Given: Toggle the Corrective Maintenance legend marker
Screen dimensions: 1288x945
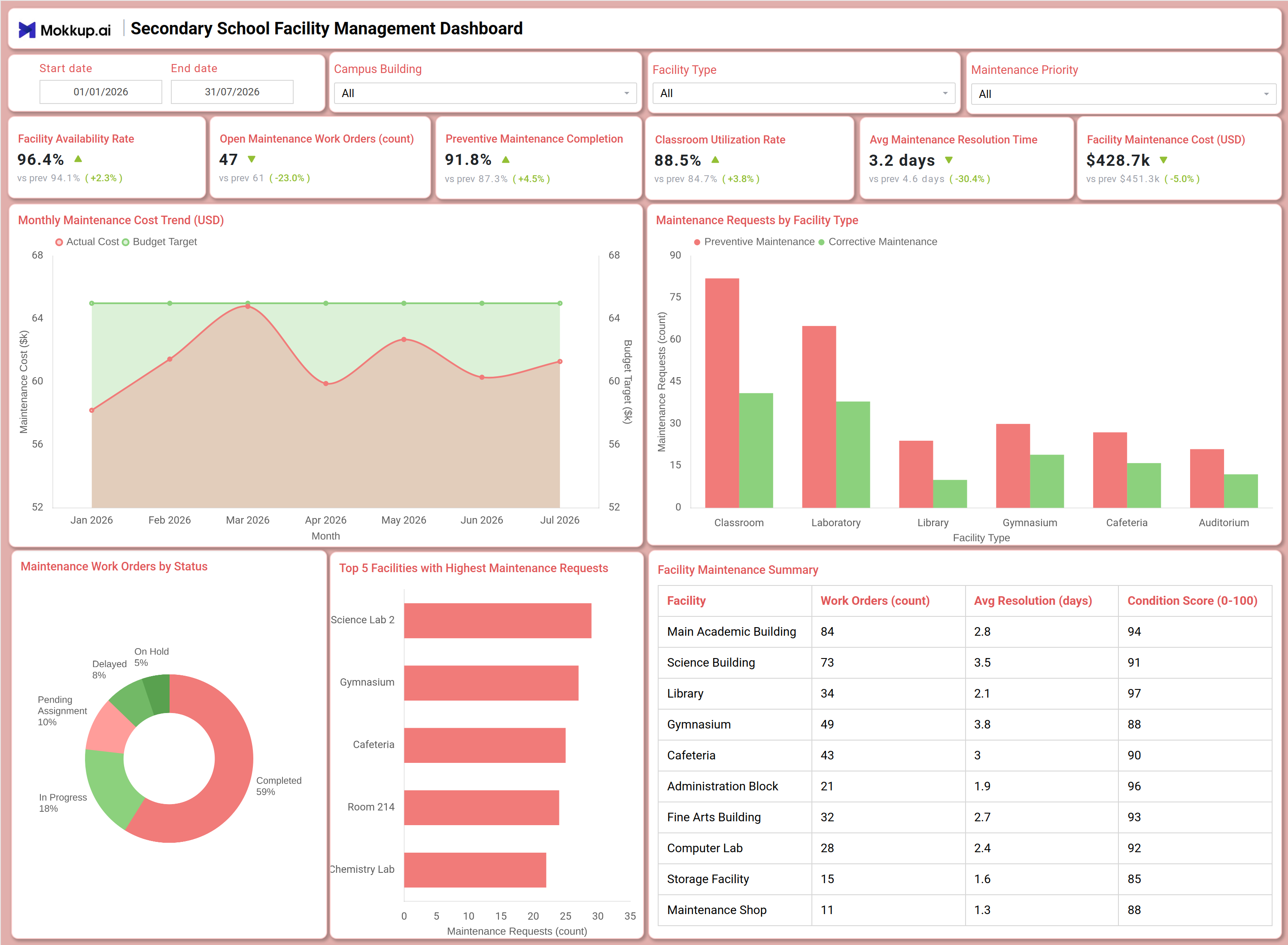Looking at the screenshot, I should [821, 242].
